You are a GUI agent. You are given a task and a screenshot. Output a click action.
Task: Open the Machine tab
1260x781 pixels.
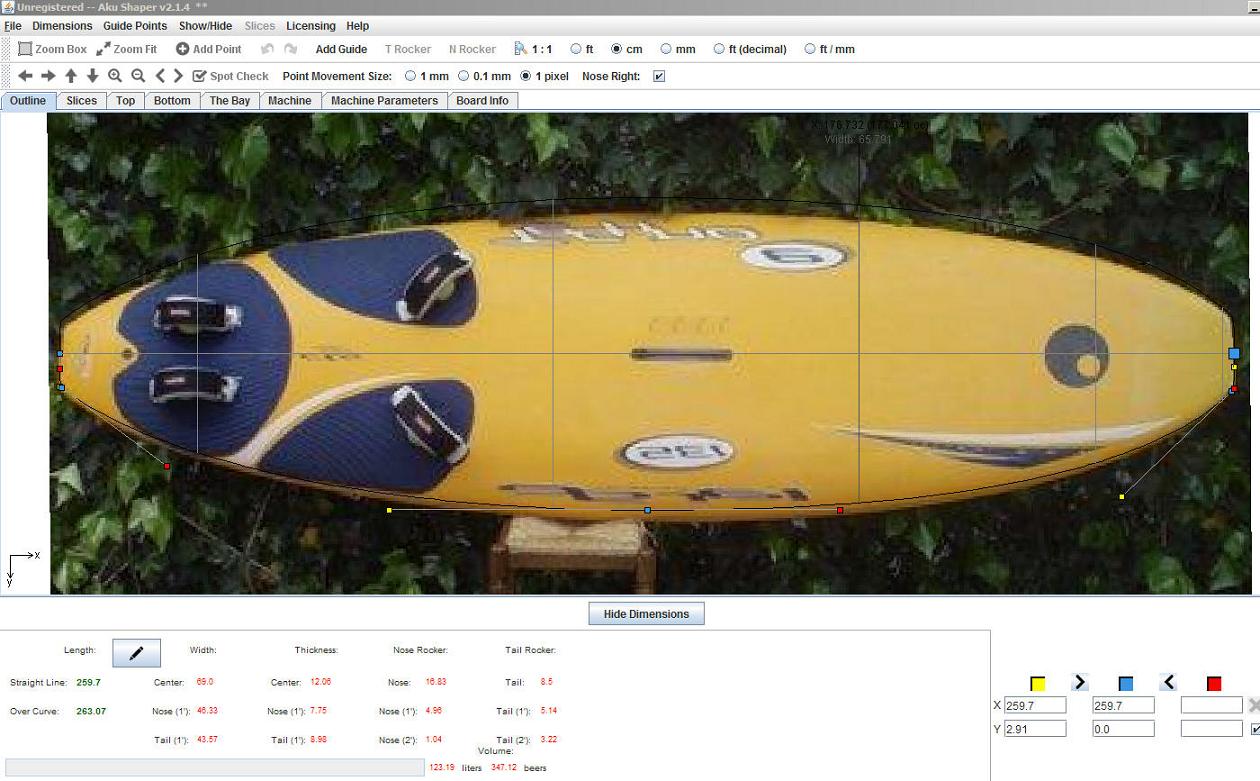tap(290, 101)
